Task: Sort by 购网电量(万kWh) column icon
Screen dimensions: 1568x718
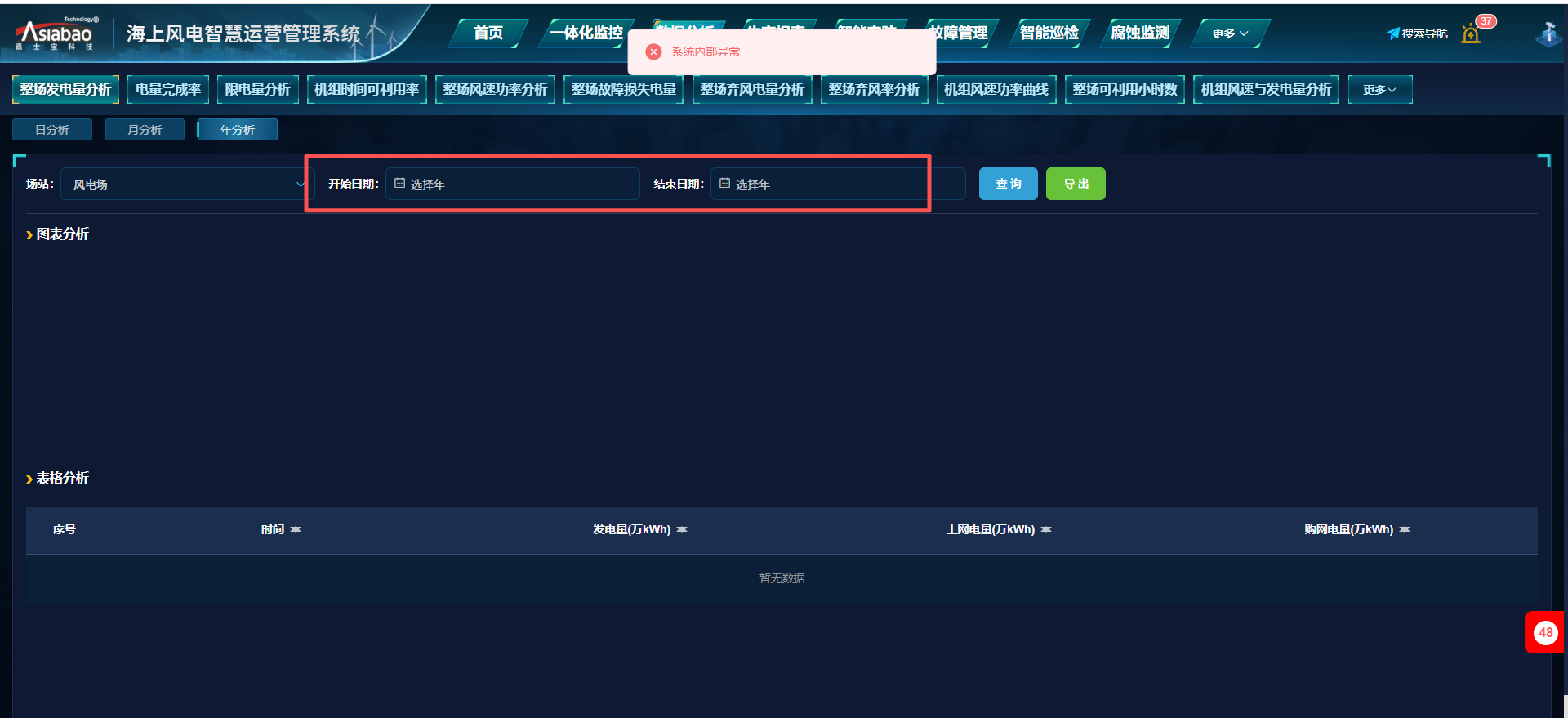Action: point(1405,530)
